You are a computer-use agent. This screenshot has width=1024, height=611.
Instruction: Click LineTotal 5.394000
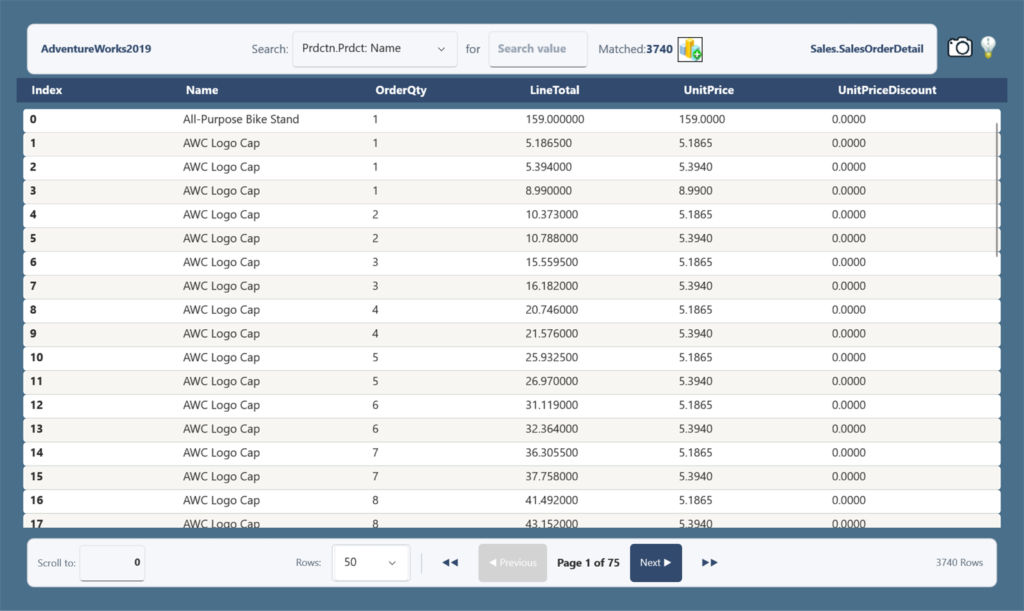pos(549,167)
